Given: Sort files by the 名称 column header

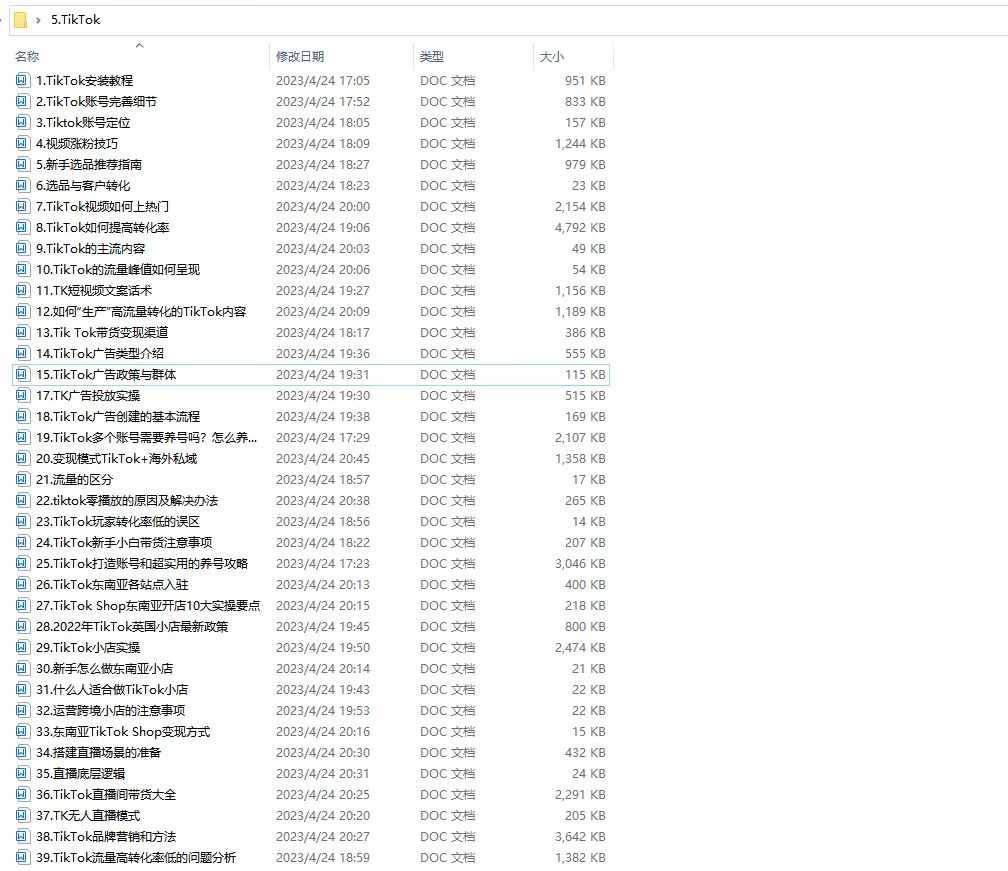Looking at the screenshot, I should click(x=27, y=57).
